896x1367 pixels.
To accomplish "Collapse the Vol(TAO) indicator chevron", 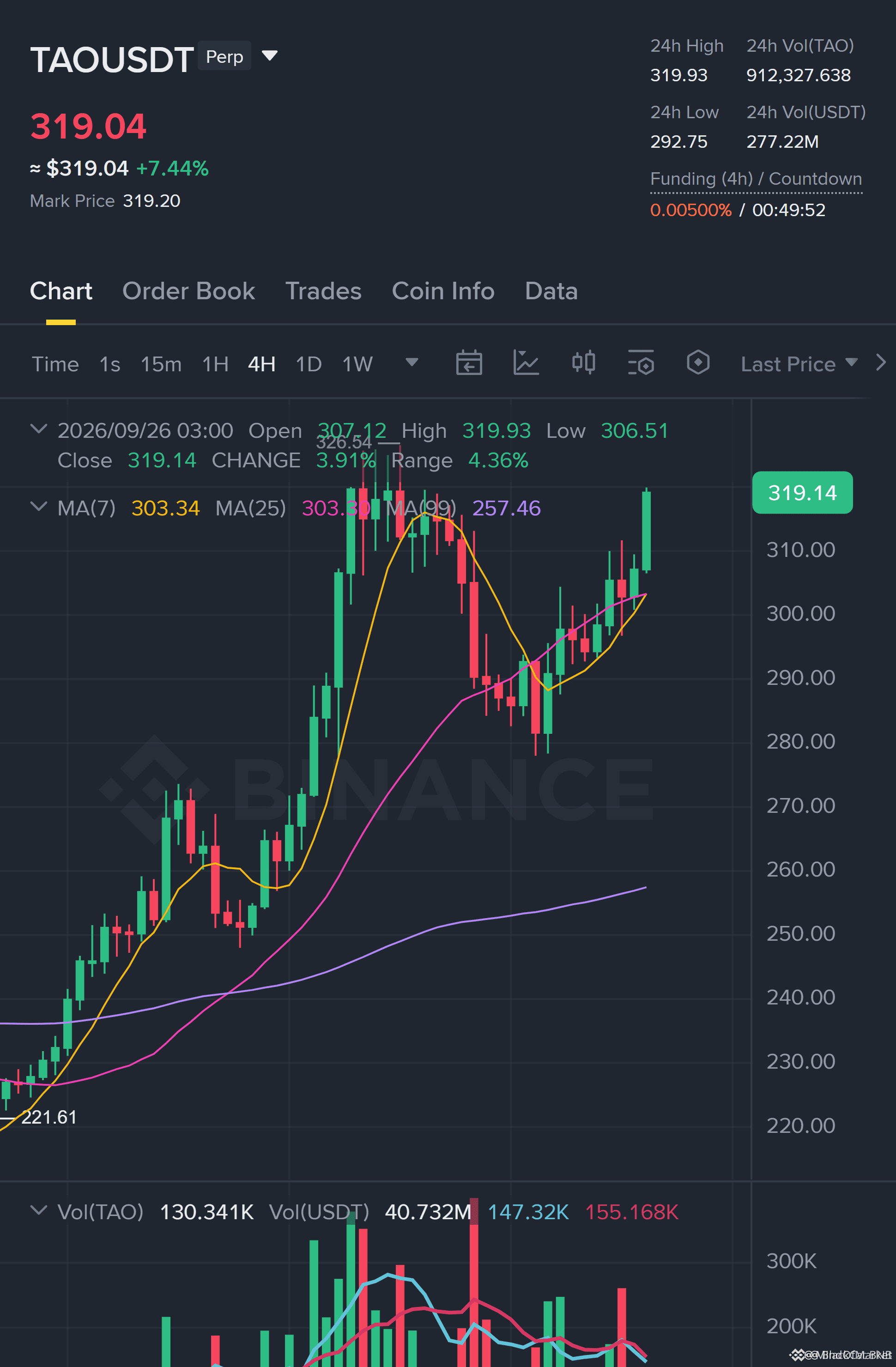I will [38, 1210].
